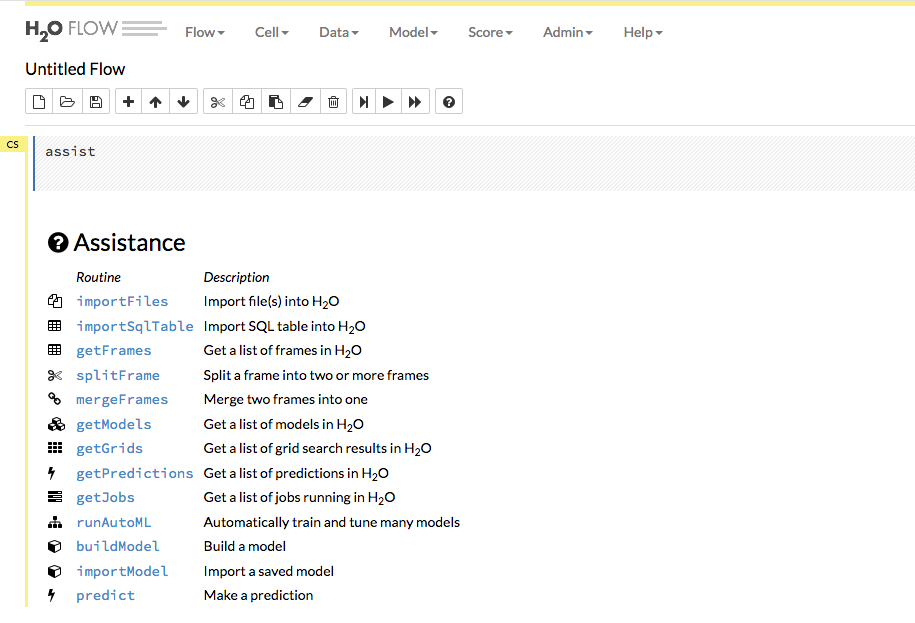Screen dimensions: 915x623
Task: Open the Model dropdown menu
Action: click(413, 32)
